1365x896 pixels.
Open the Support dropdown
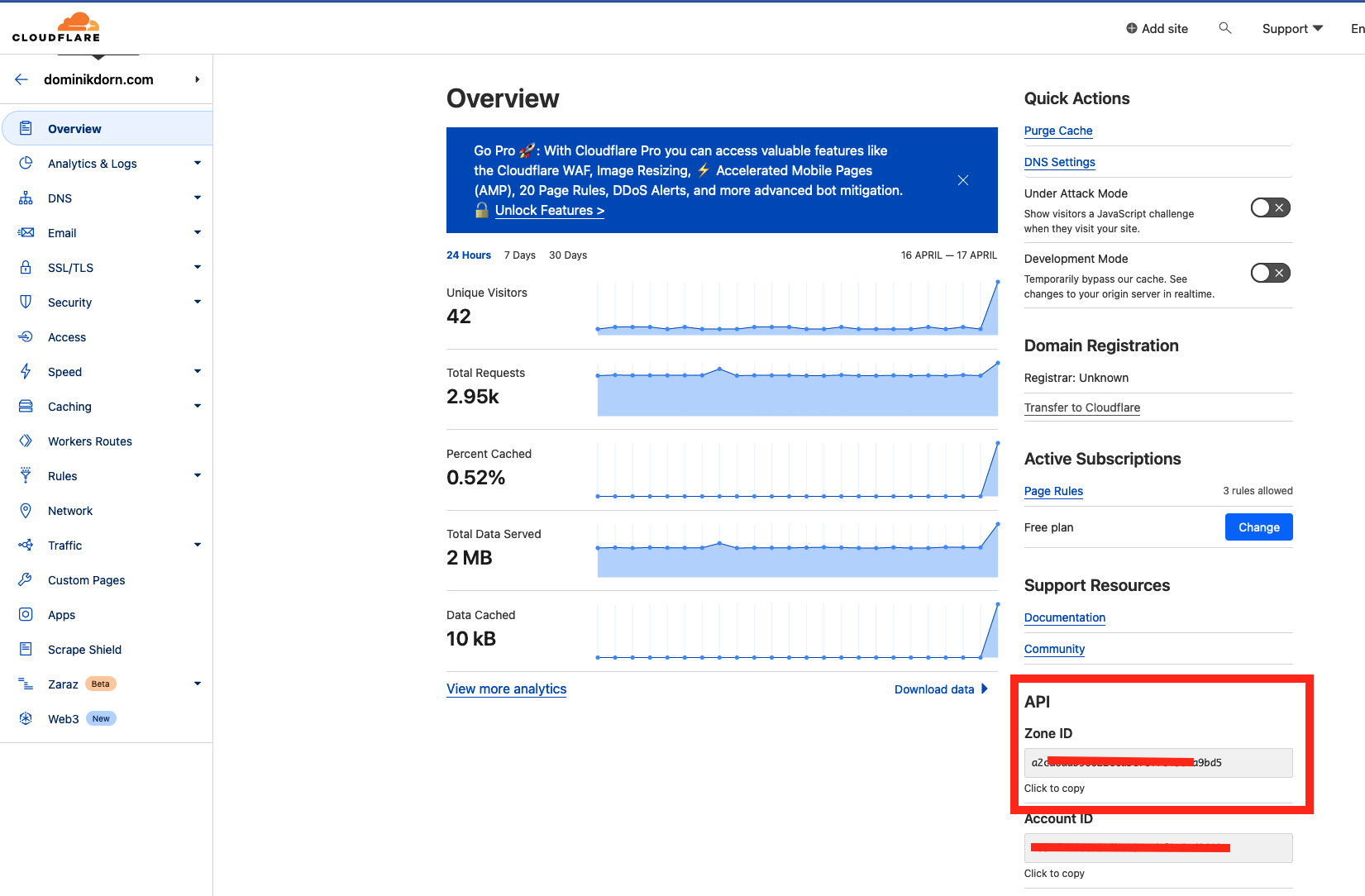(x=1291, y=28)
